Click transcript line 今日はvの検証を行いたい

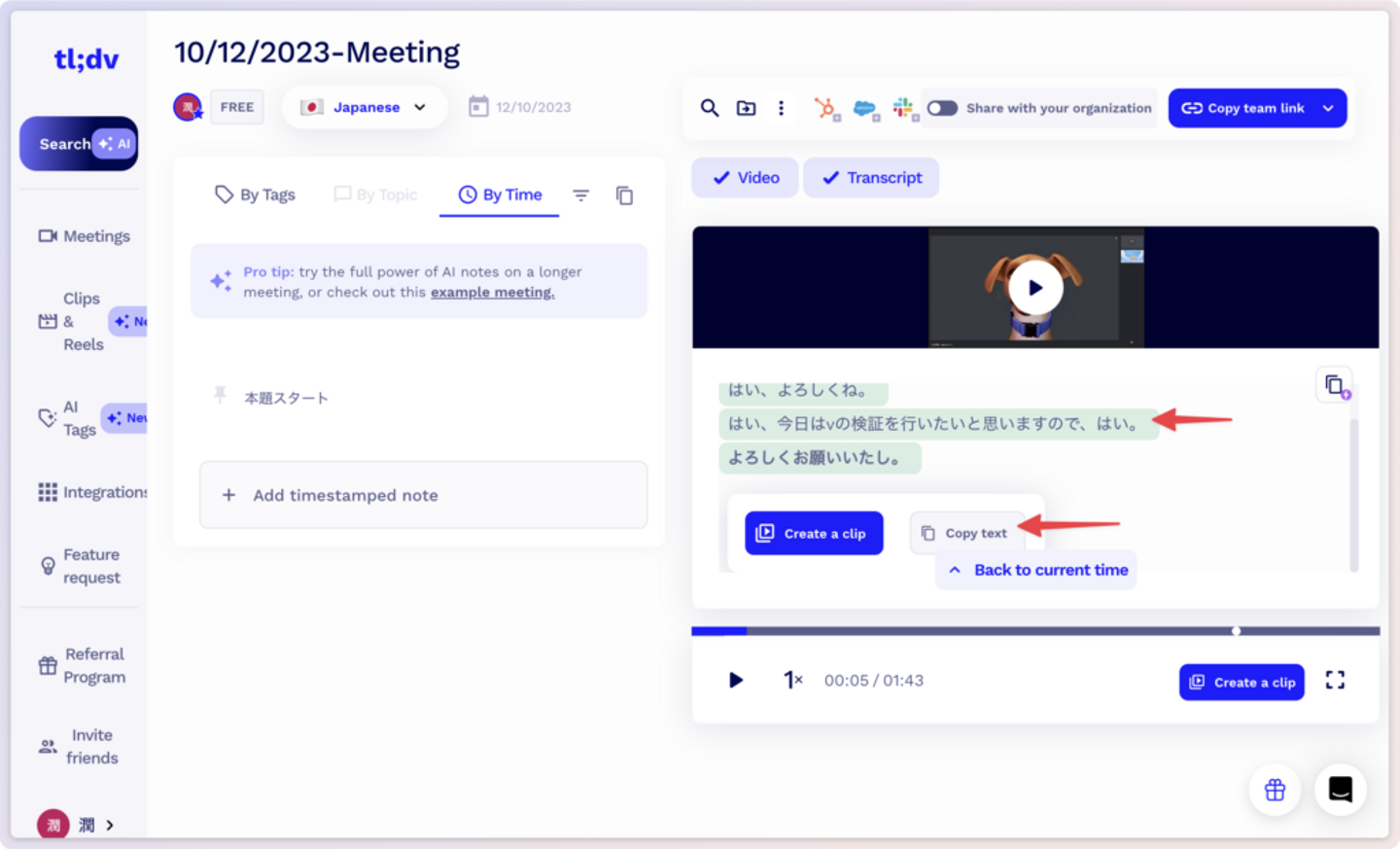[938, 423]
